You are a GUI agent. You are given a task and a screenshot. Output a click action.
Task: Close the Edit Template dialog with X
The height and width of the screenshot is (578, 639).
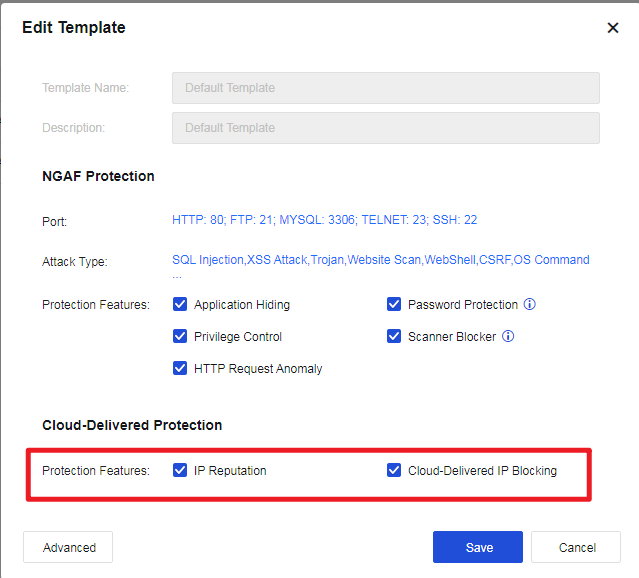point(613,28)
